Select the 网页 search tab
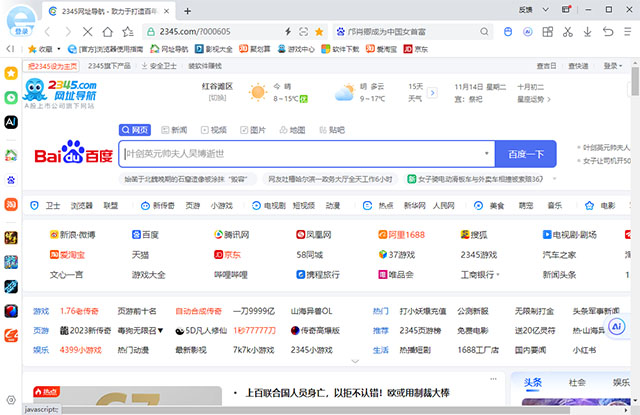Viewport: 640px width, 415px height. click(x=135, y=130)
